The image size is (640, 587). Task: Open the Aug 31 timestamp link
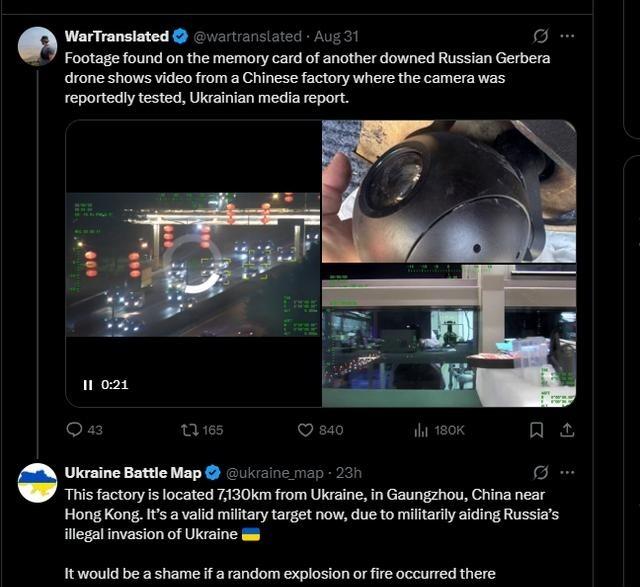pyautogui.click(x=336, y=36)
